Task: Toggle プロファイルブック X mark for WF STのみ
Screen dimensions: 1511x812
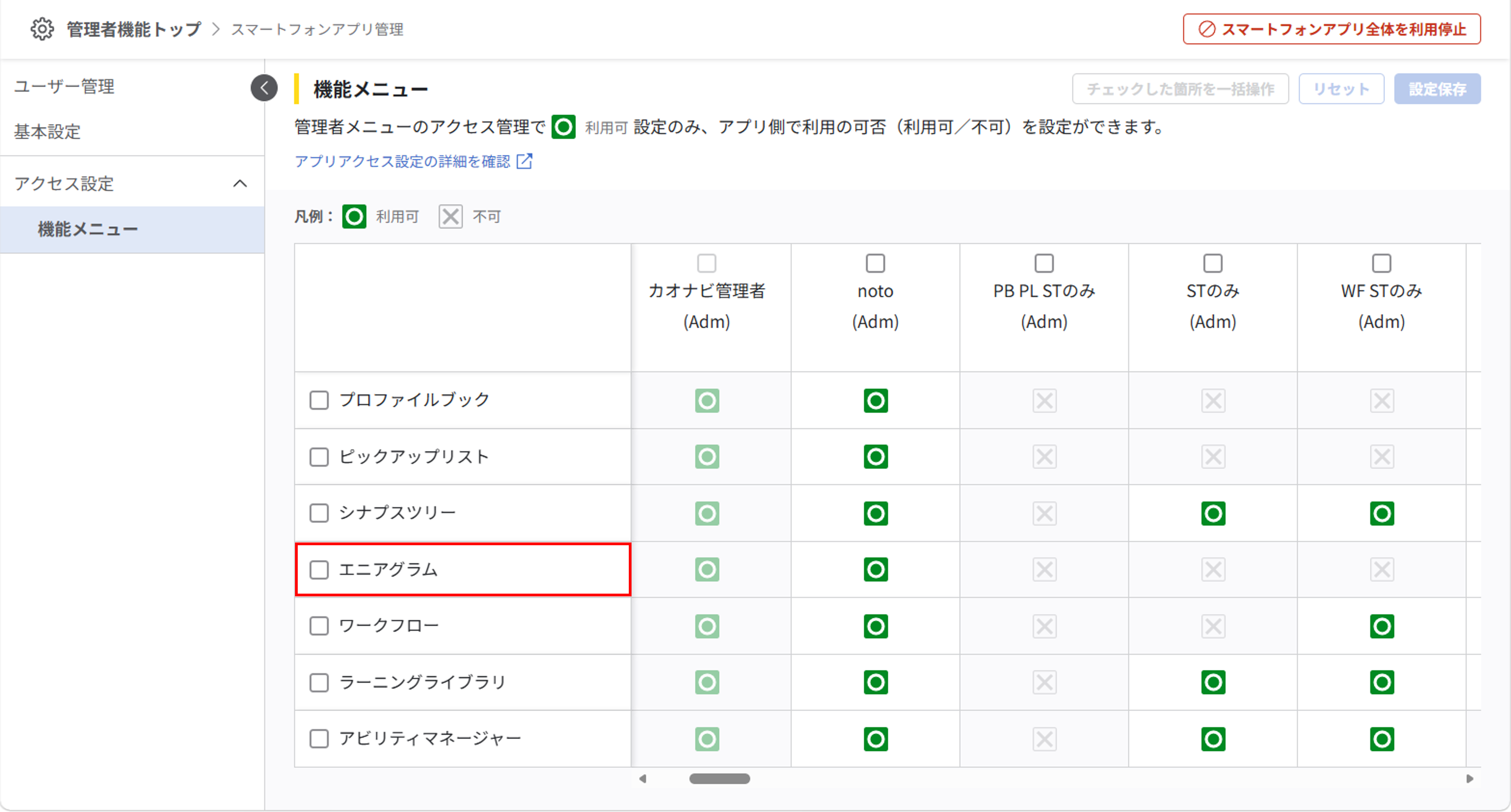Action: [1382, 400]
